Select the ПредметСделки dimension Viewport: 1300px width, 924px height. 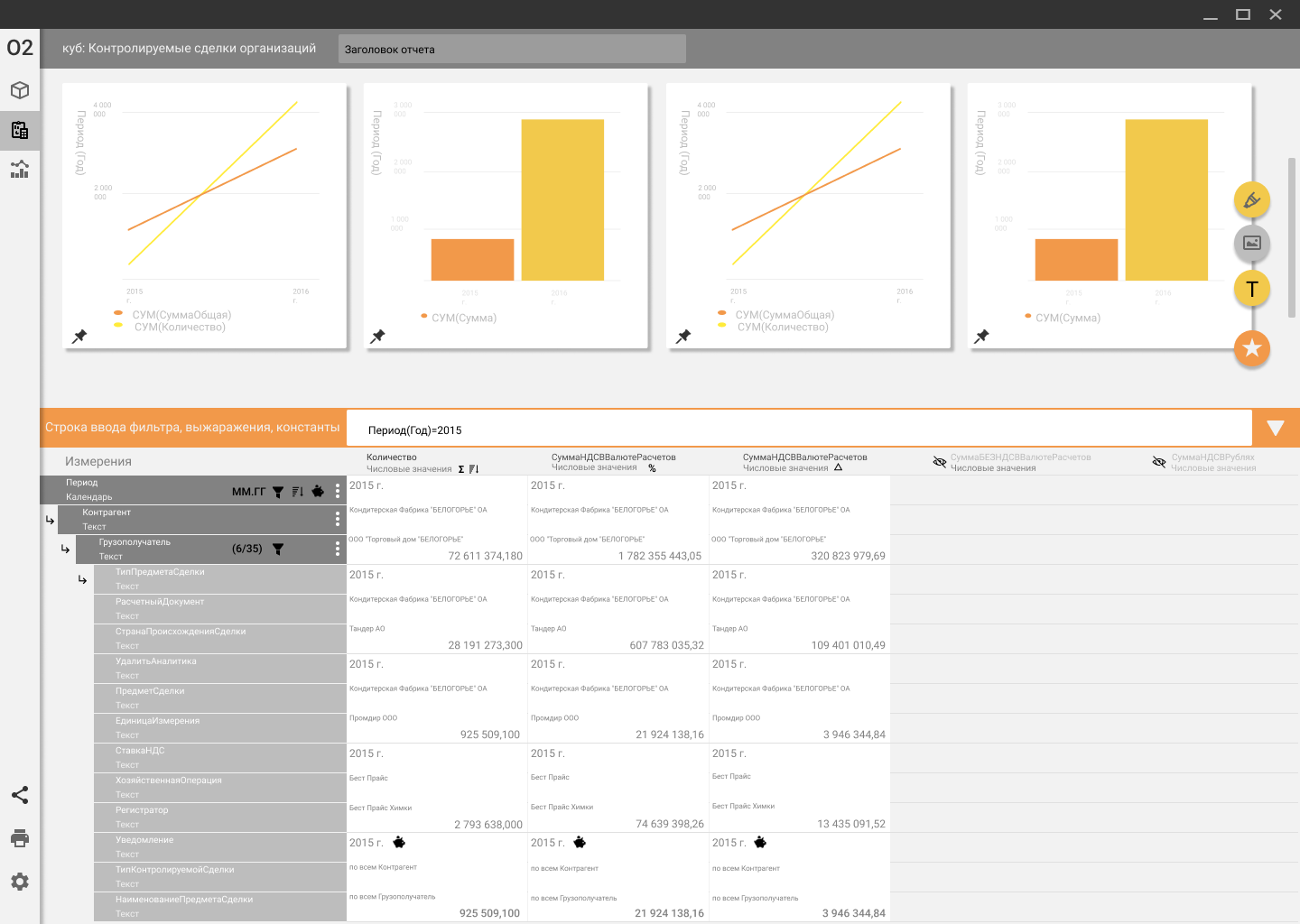tap(220, 698)
